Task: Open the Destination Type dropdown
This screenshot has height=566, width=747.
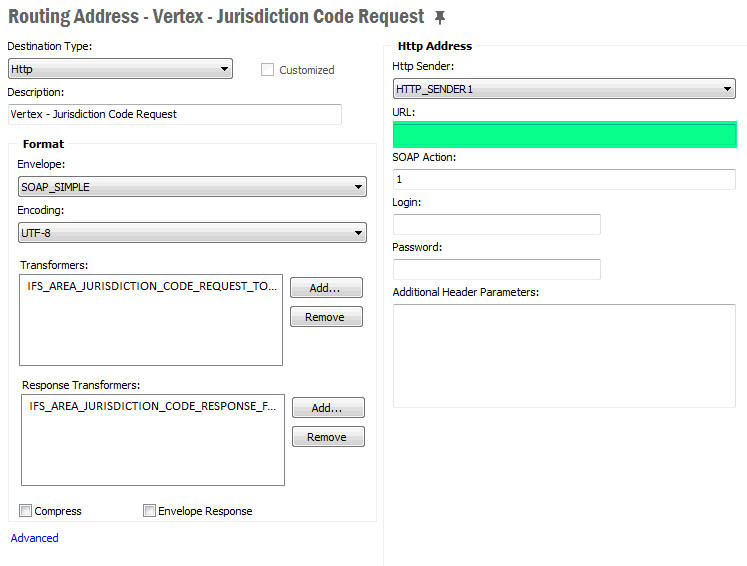Action: pyautogui.click(x=120, y=69)
